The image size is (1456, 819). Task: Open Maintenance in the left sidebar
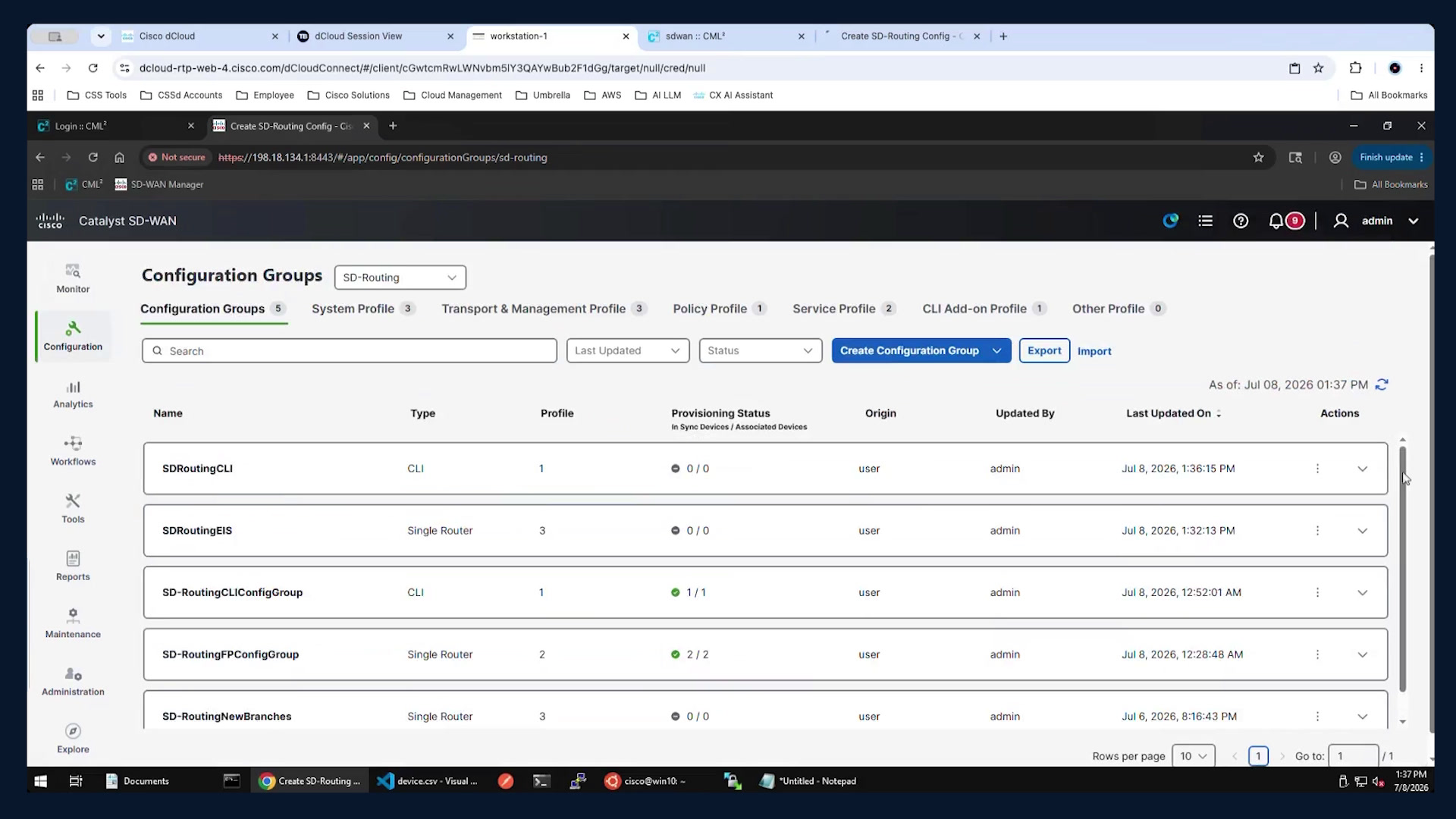point(73,624)
